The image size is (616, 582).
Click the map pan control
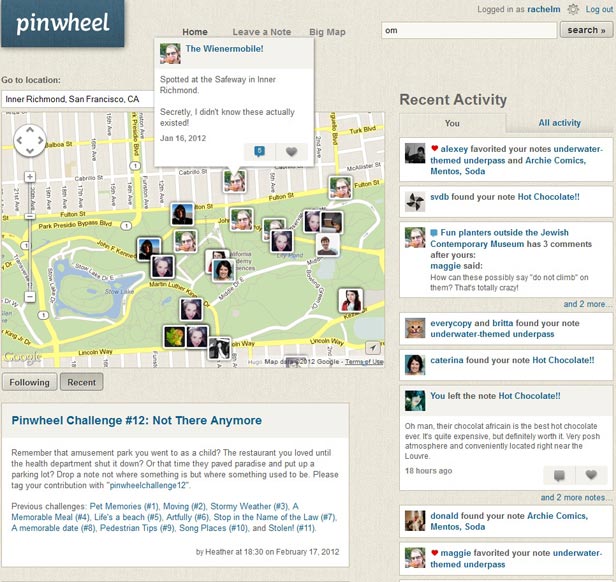(x=30, y=140)
